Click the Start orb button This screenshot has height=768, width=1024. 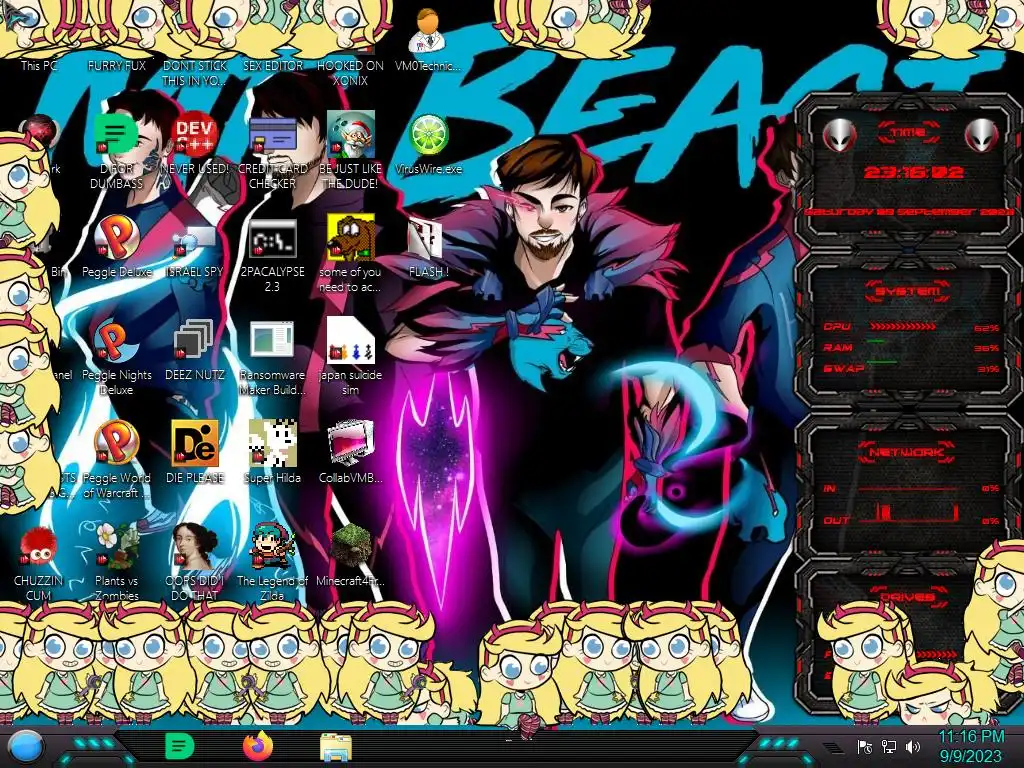(26, 746)
